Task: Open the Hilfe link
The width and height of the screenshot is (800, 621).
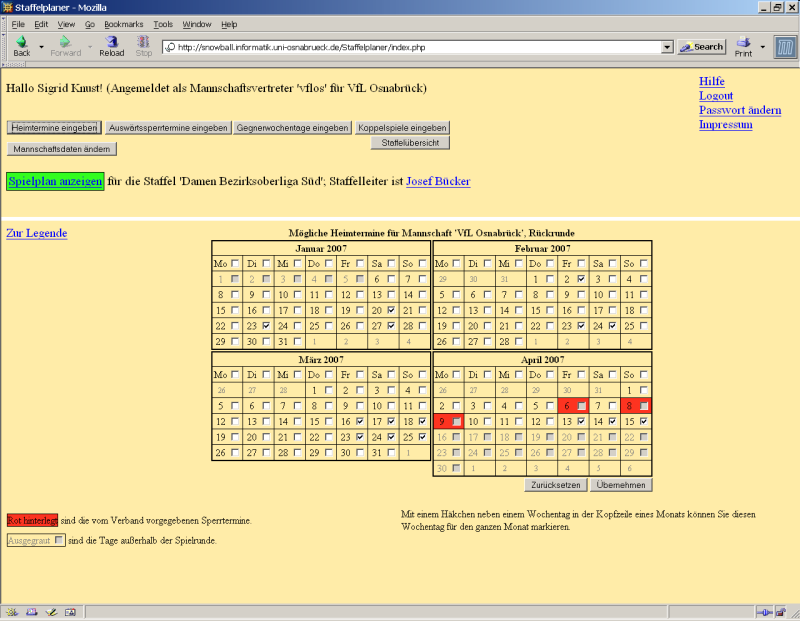Action: click(x=712, y=81)
